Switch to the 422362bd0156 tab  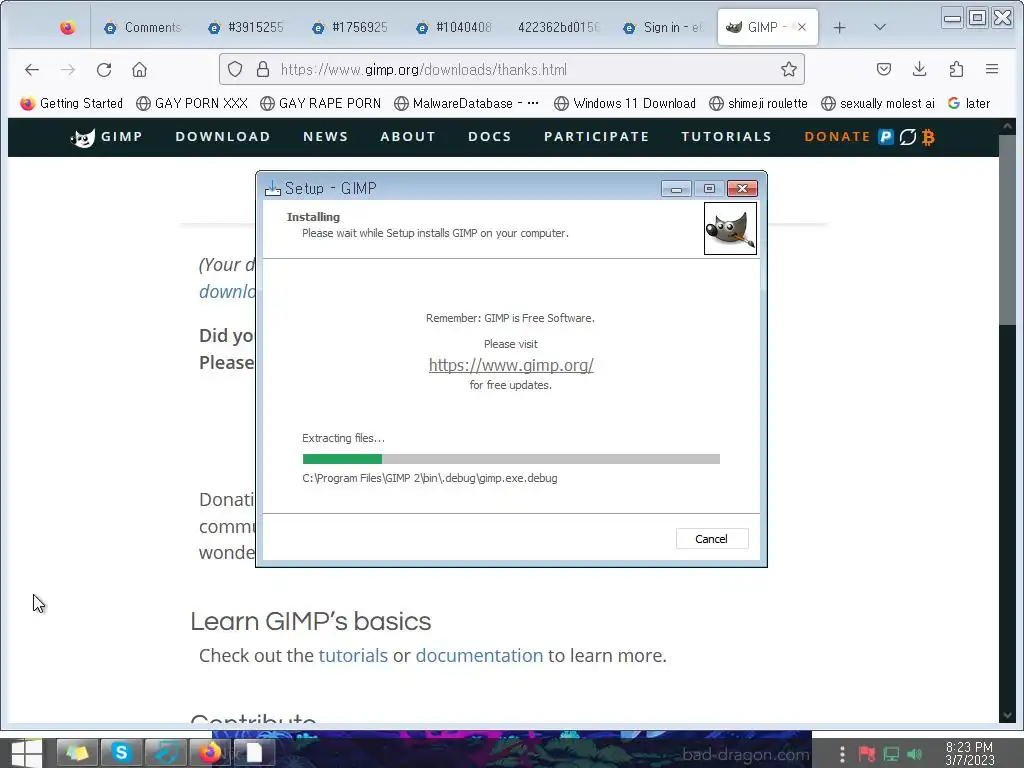click(x=557, y=27)
